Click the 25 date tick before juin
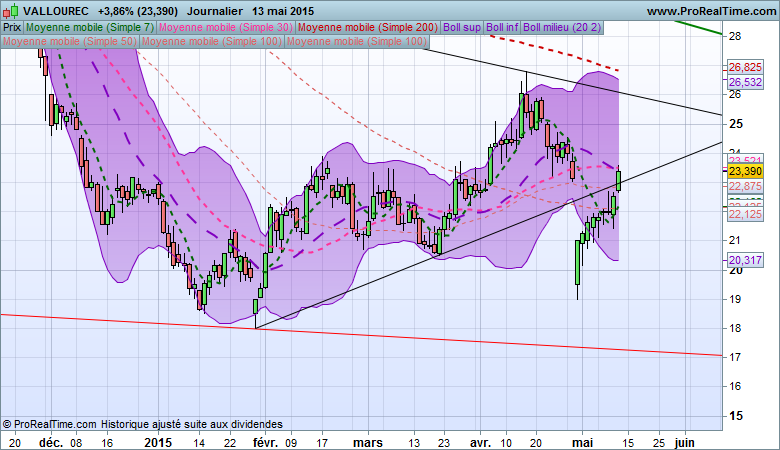This screenshot has width=780, height=450. point(659,443)
